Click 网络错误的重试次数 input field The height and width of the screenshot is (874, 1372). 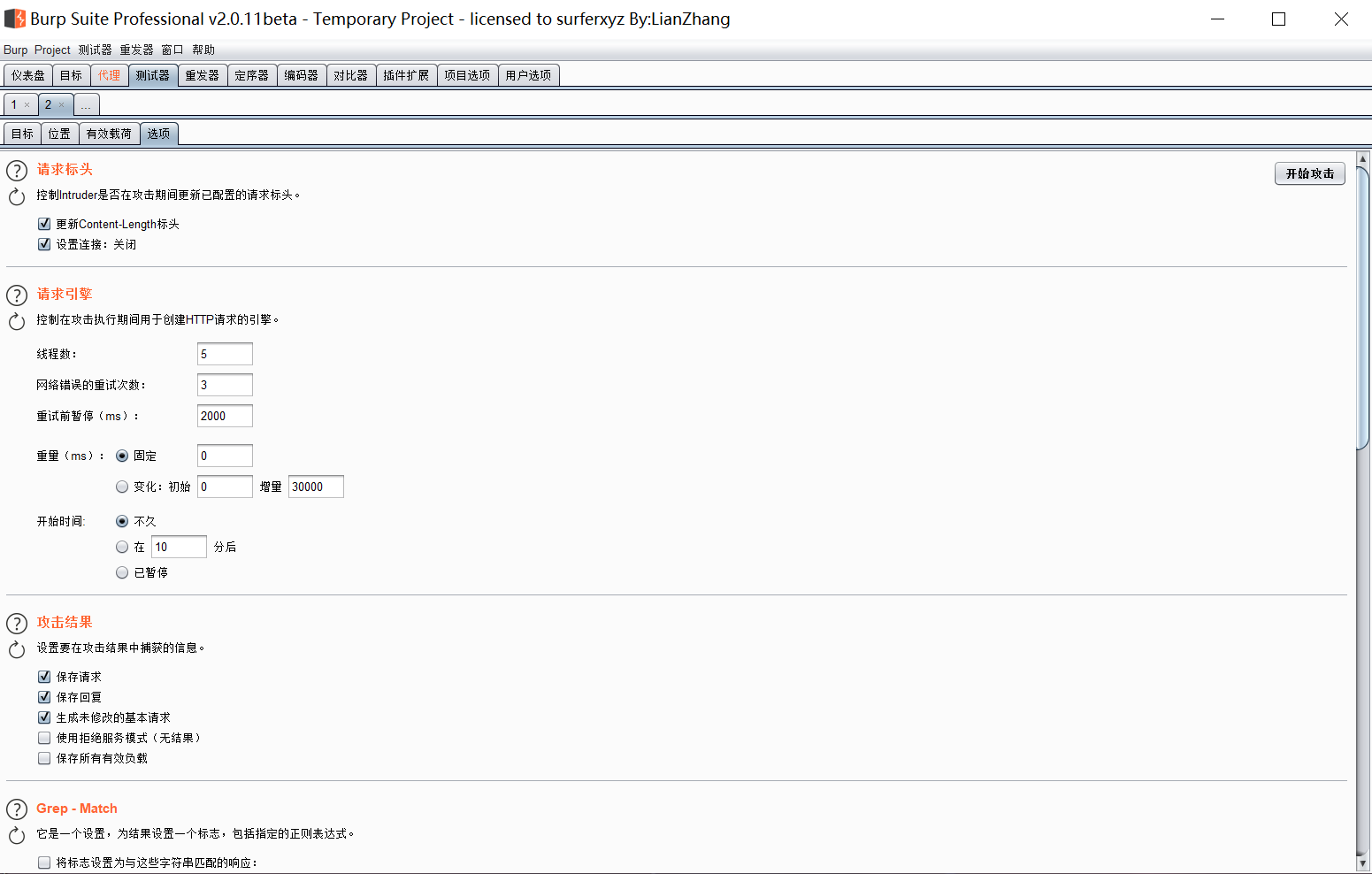pos(225,385)
